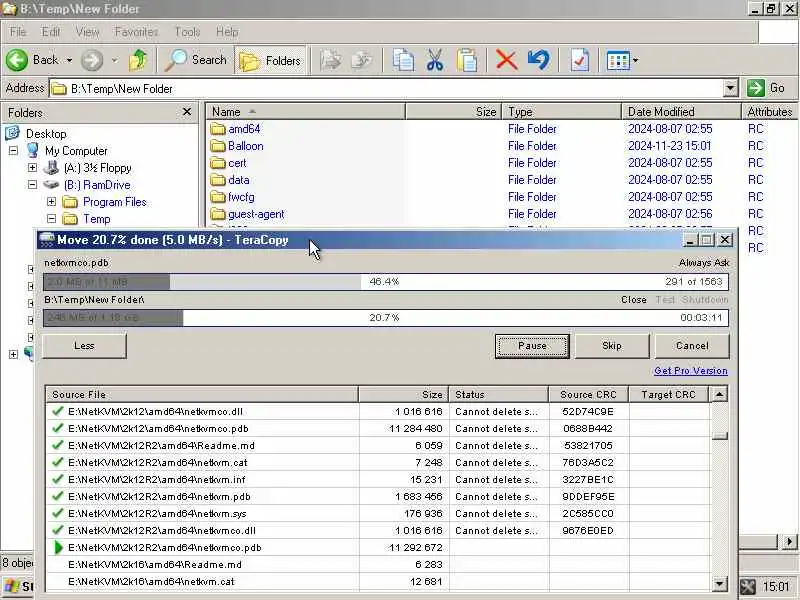
Task: Click the TeraCopy list scroll up arrow
Action: click(x=719, y=394)
